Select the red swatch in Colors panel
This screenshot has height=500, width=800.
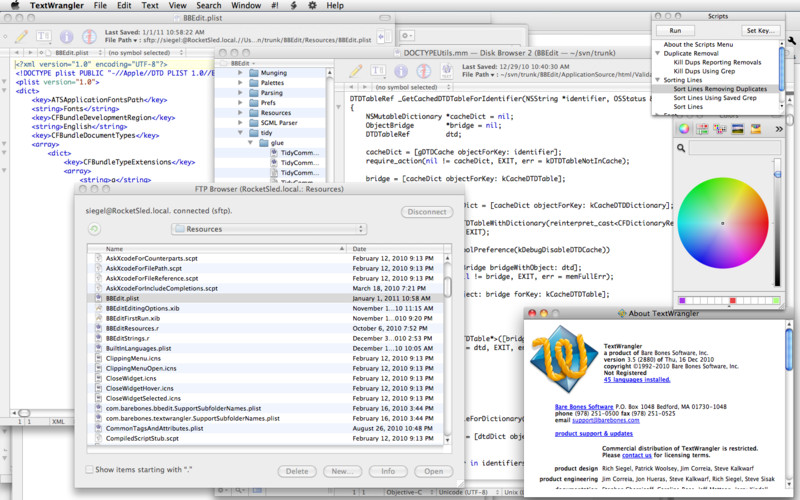733,301
